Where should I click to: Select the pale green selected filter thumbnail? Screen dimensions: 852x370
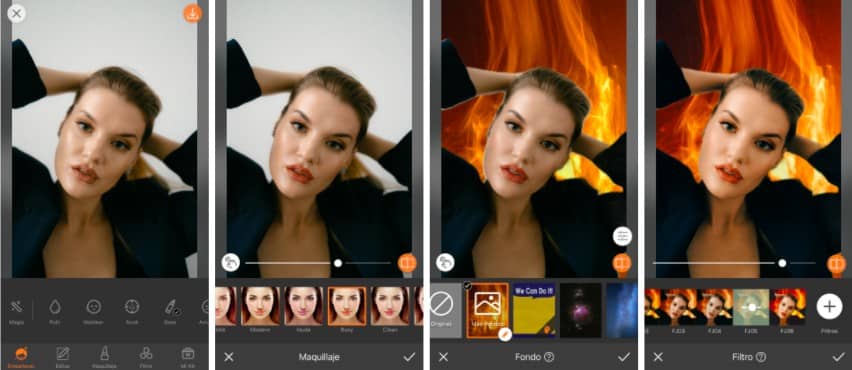751,307
